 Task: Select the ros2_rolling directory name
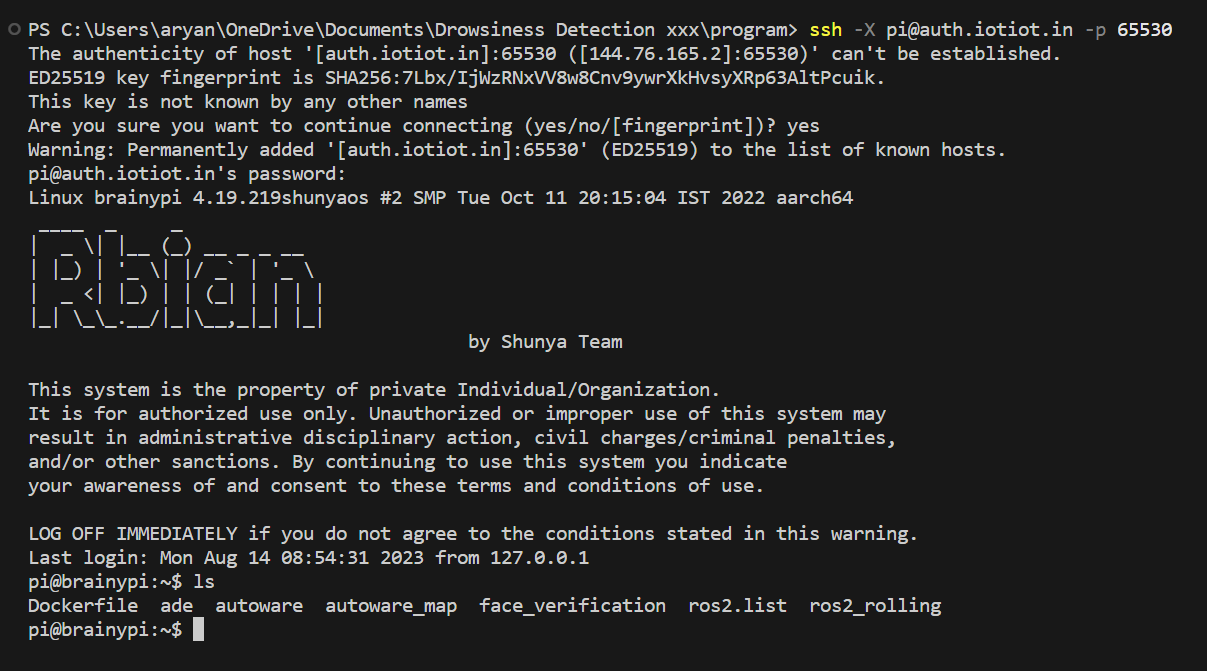[875, 605]
